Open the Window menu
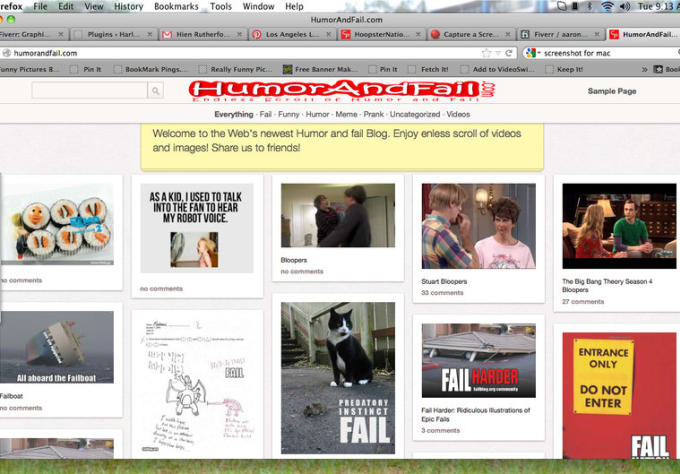680x474 pixels. (x=258, y=7)
